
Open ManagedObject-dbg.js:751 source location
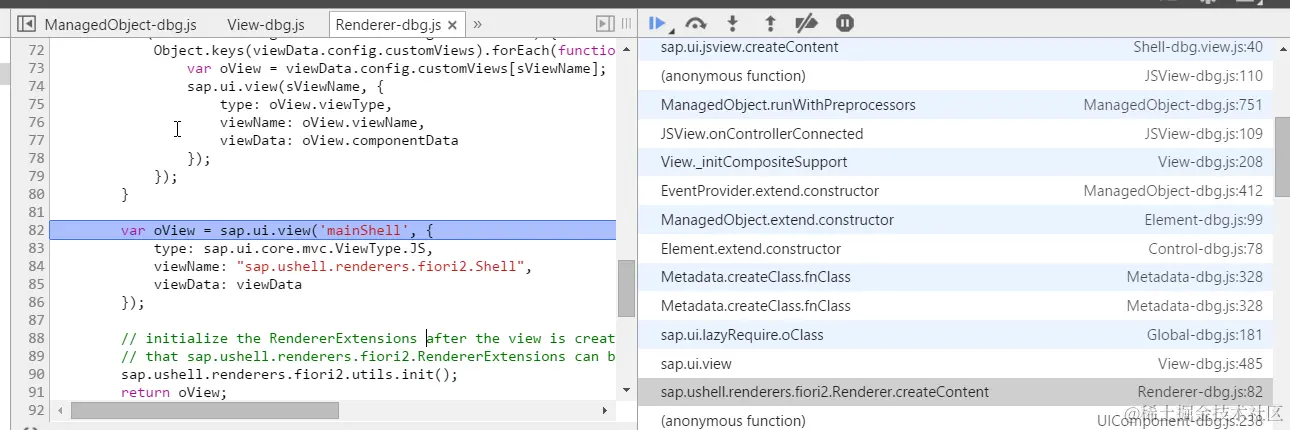1173,105
